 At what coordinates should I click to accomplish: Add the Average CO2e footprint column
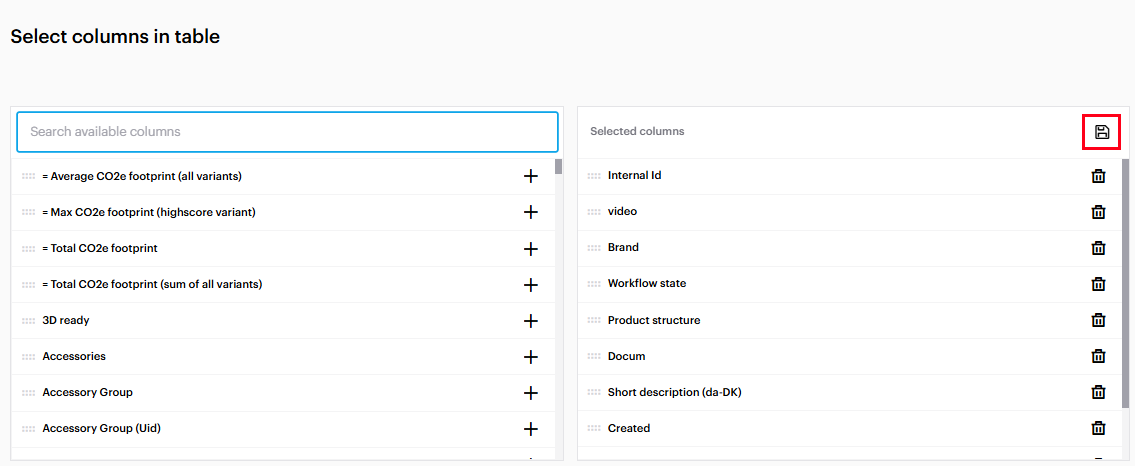pos(530,176)
